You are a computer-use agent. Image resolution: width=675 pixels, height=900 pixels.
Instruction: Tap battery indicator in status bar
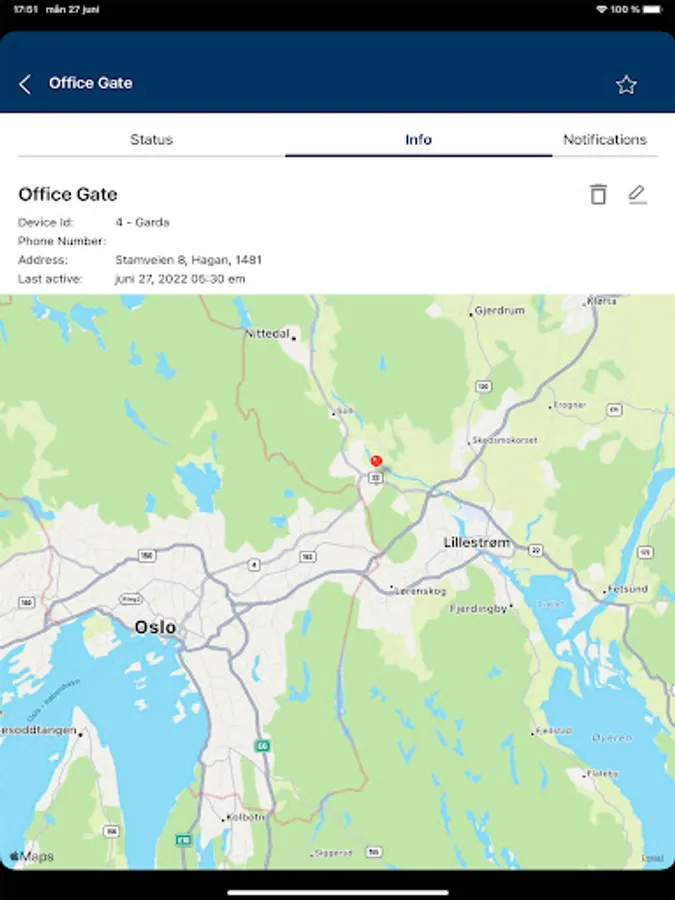(653, 10)
